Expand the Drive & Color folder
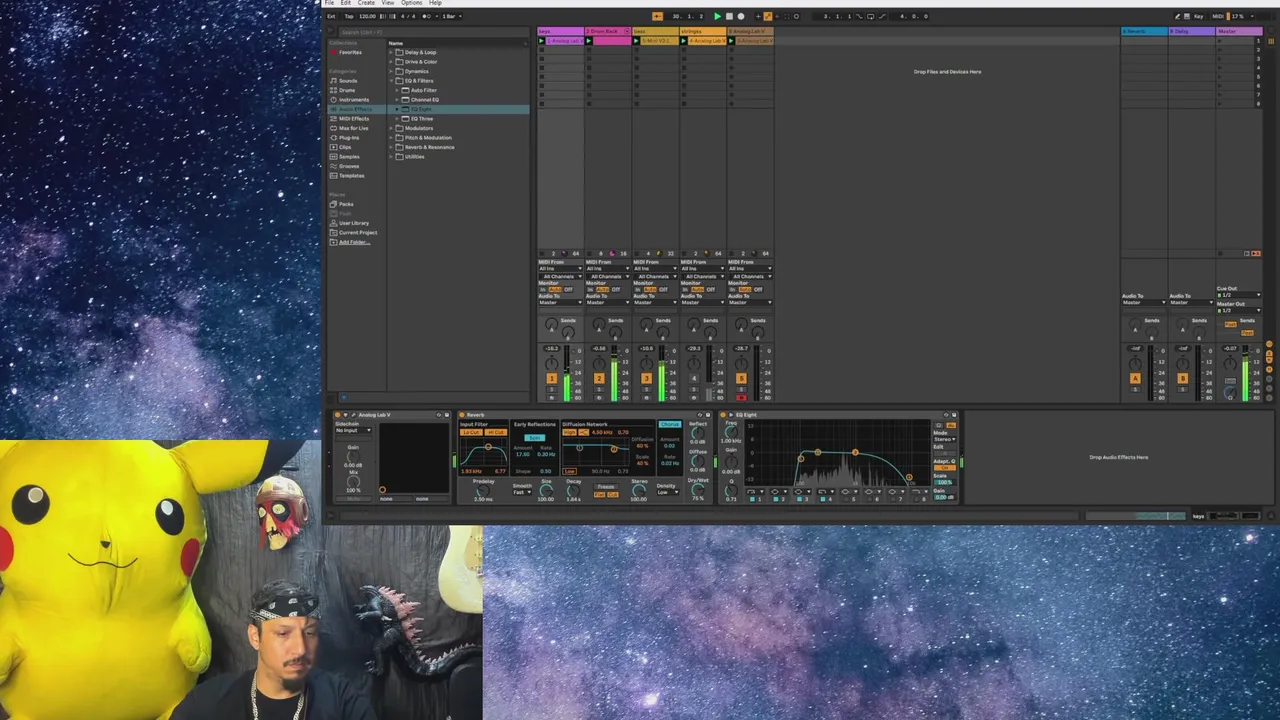Image resolution: width=1280 pixels, height=720 pixels. pyautogui.click(x=391, y=62)
